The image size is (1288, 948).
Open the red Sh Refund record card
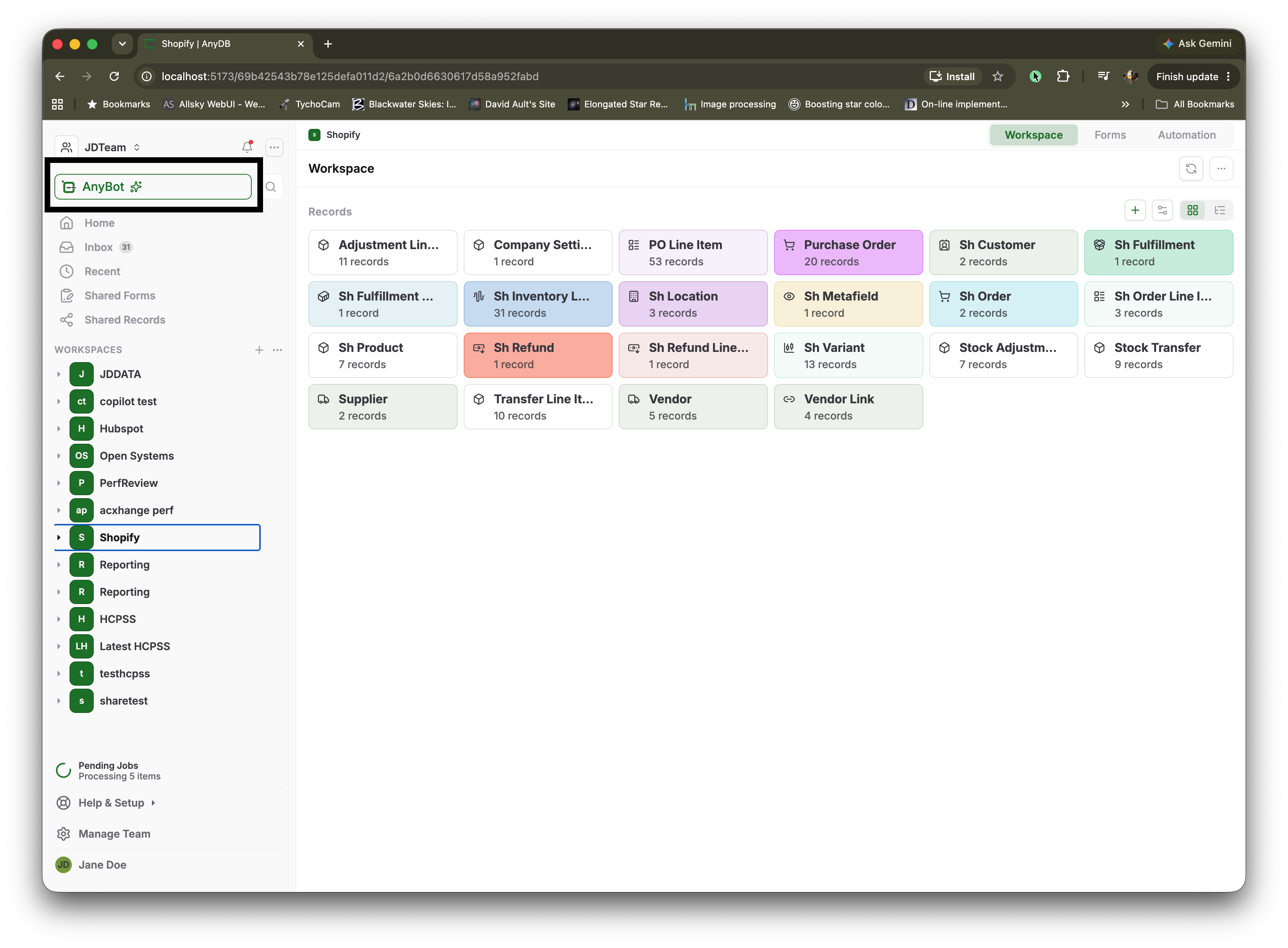click(x=537, y=356)
